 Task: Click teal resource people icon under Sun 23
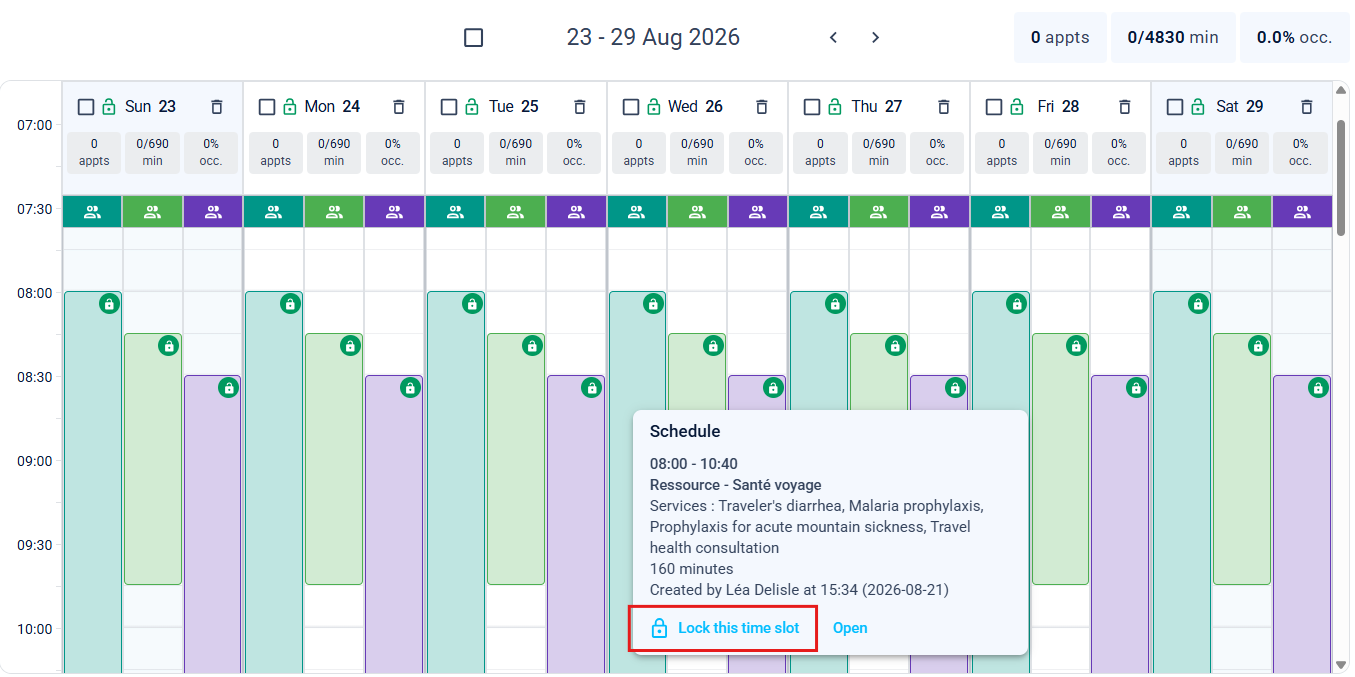[92, 212]
